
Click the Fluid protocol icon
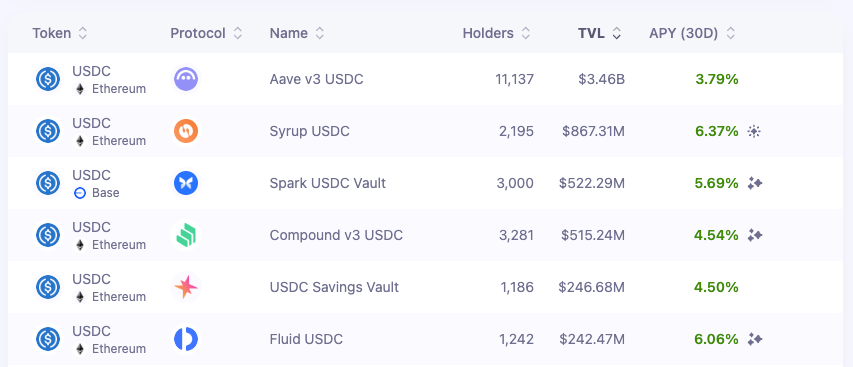(186, 339)
